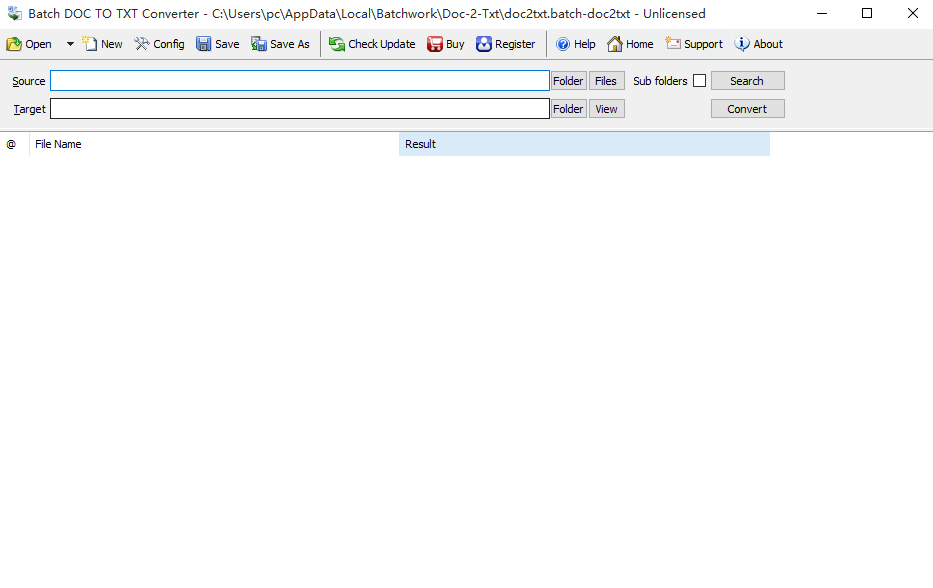Open the Support option
The width and height of the screenshot is (933, 588).
(x=694, y=44)
